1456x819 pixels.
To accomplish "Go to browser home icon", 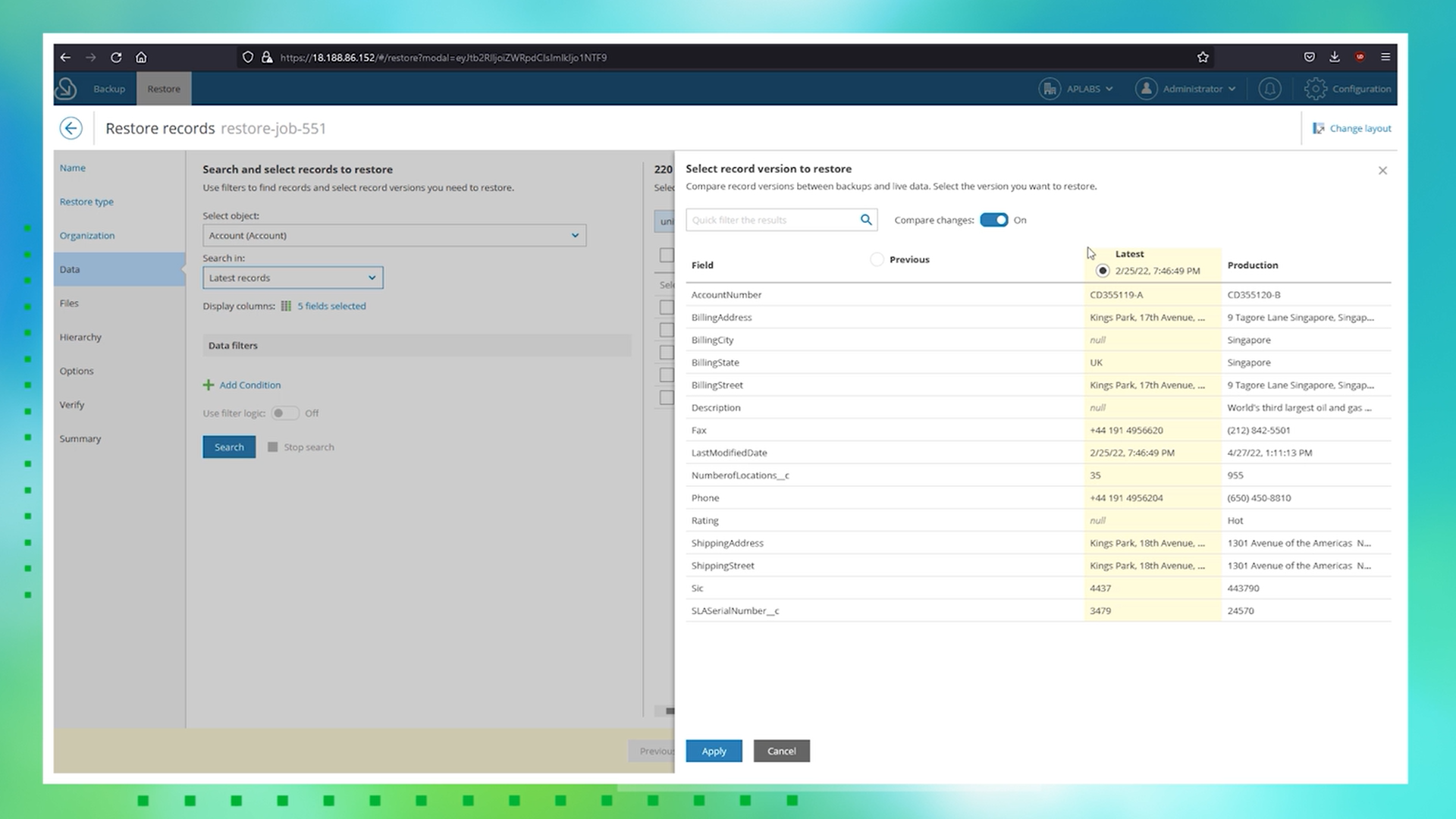I will point(141,58).
